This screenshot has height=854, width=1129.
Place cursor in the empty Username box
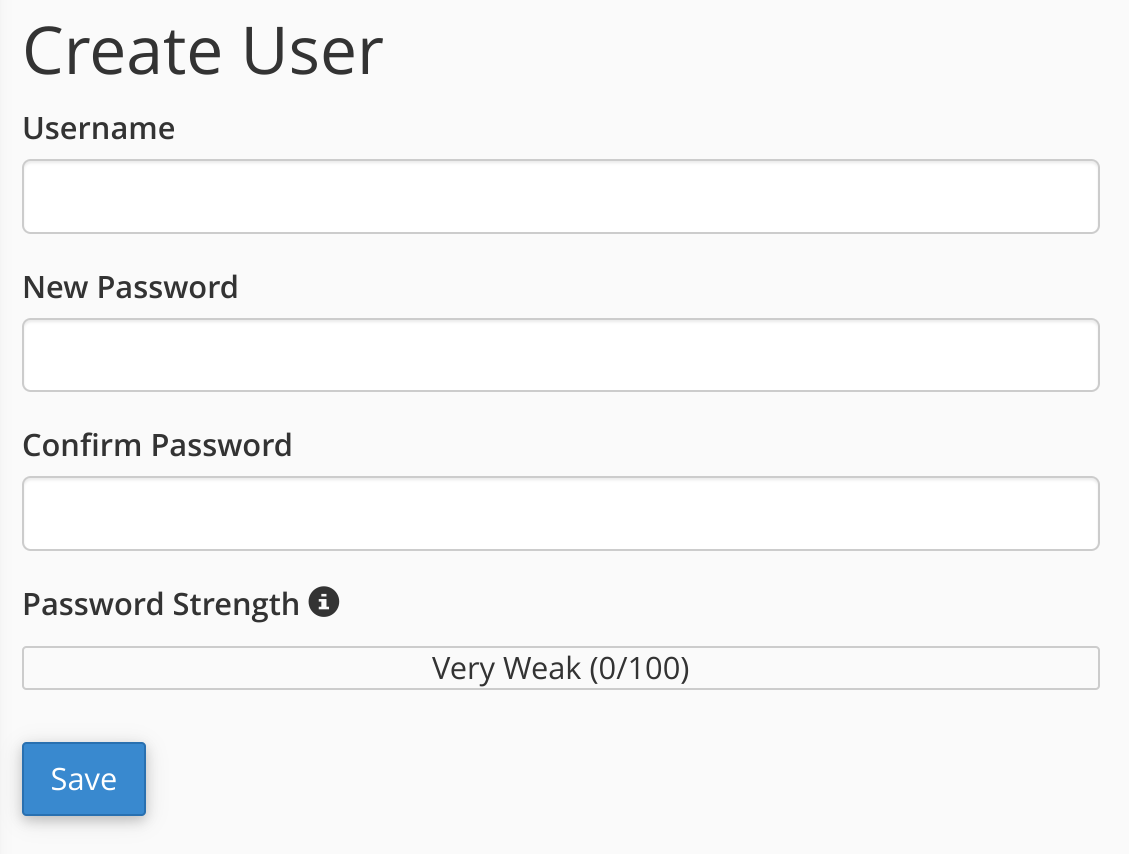(560, 196)
